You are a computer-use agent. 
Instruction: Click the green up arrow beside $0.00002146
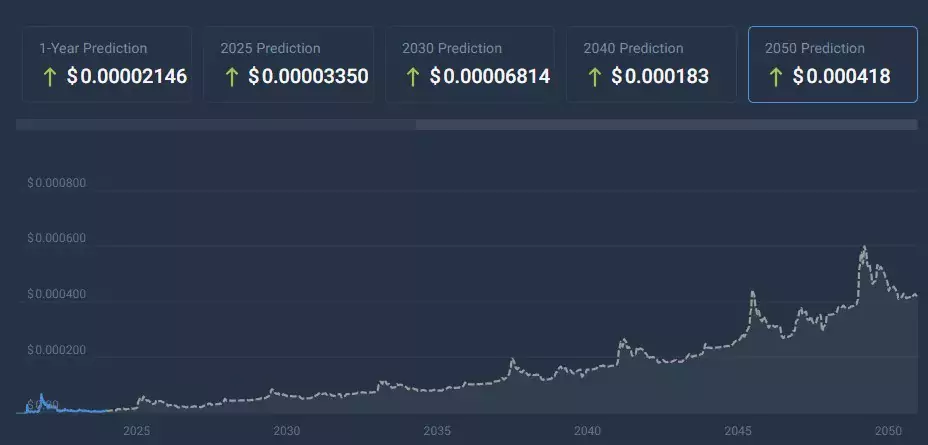[x=50, y=76]
